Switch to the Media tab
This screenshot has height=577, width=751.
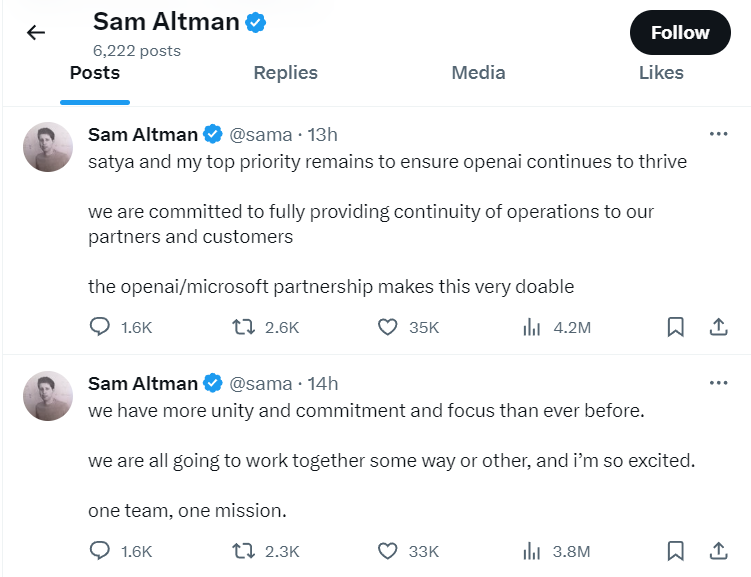(478, 73)
